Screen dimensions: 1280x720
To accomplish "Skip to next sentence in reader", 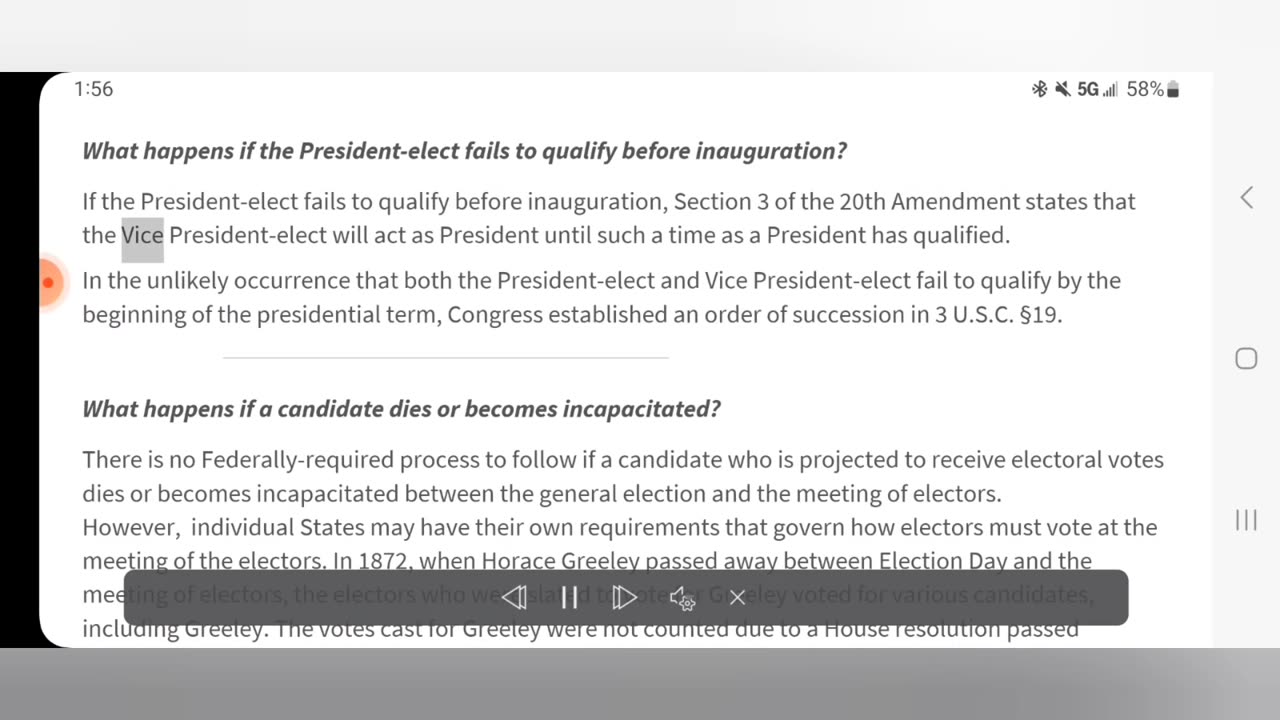I will [x=625, y=598].
